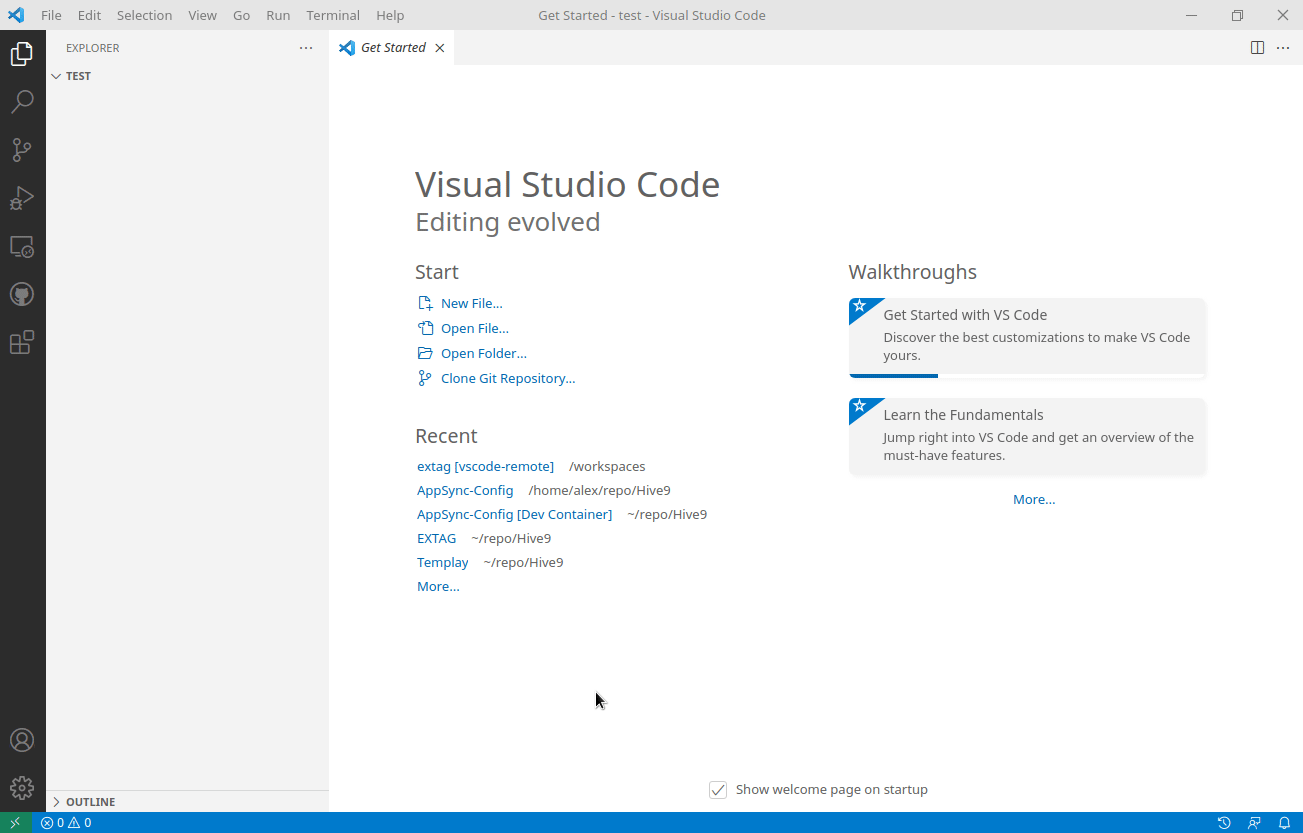Image resolution: width=1303 pixels, height=833 pixels.
Task: Open the Manage settings gear
Action: (x=22, y=787)
